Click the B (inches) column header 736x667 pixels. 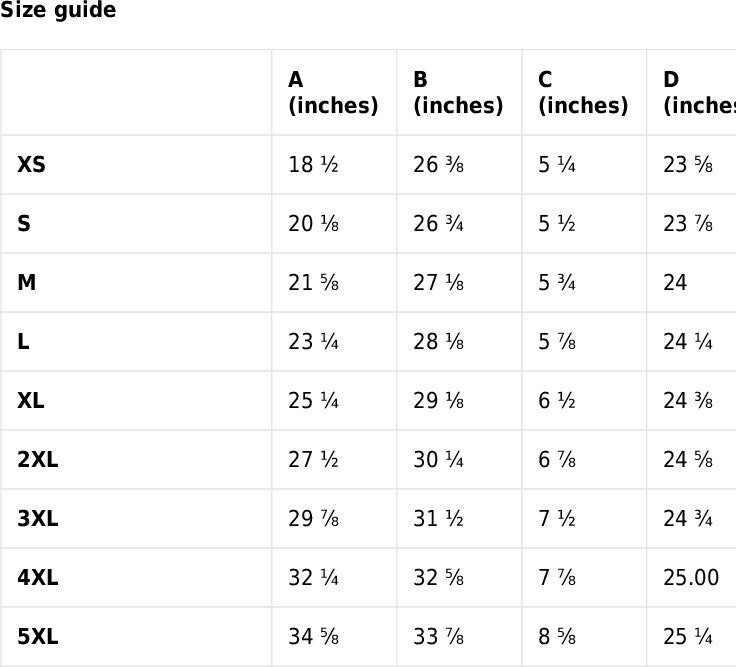[x=458, y=93]
